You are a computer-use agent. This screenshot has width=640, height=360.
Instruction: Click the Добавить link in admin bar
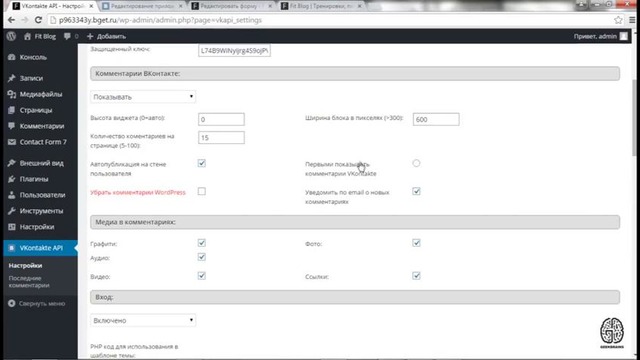[x=111, y=36]
